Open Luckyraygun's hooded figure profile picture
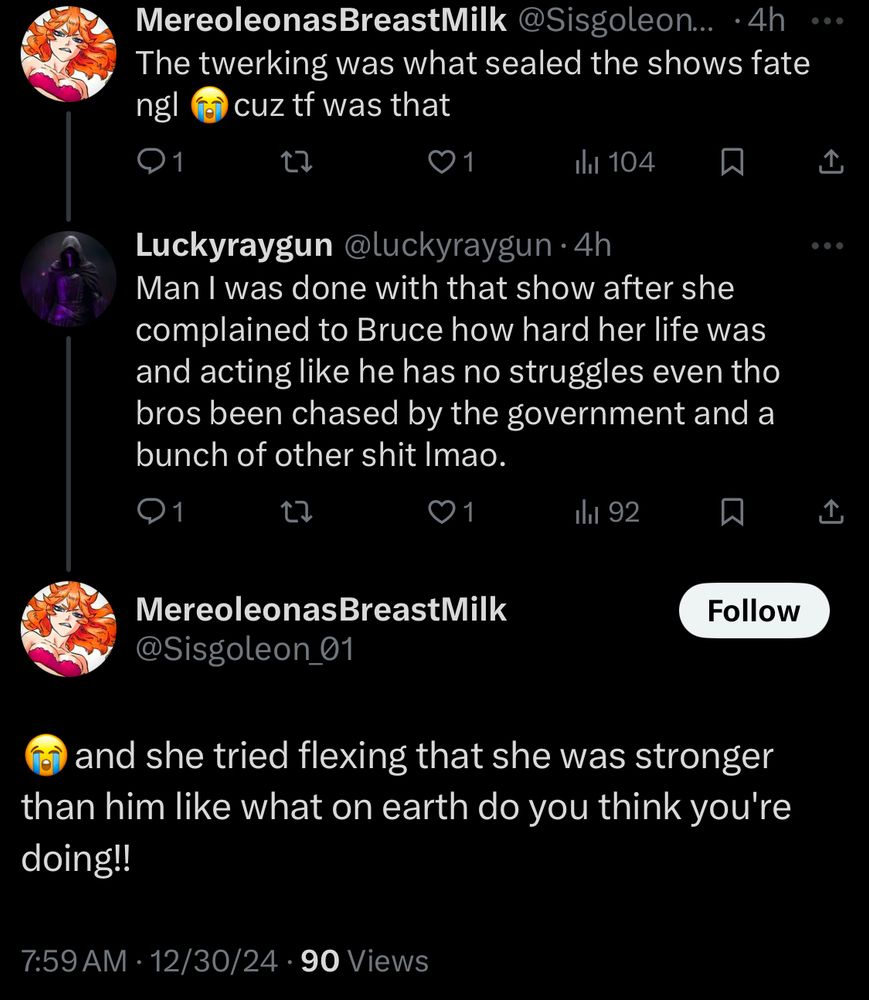This screenshot has width=869, height=1000. pos(68,279)
